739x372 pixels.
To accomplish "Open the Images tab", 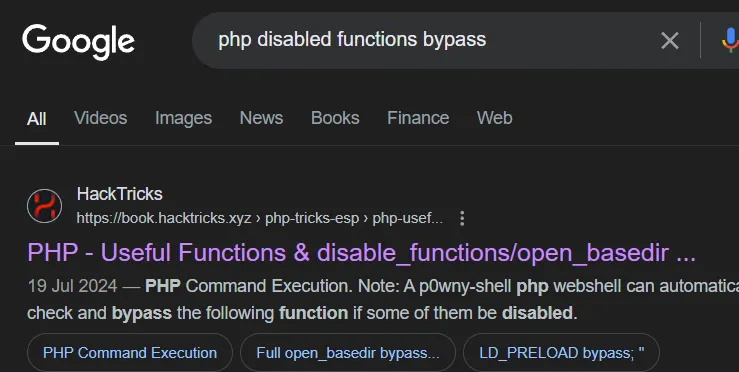I will click(183, 118).
